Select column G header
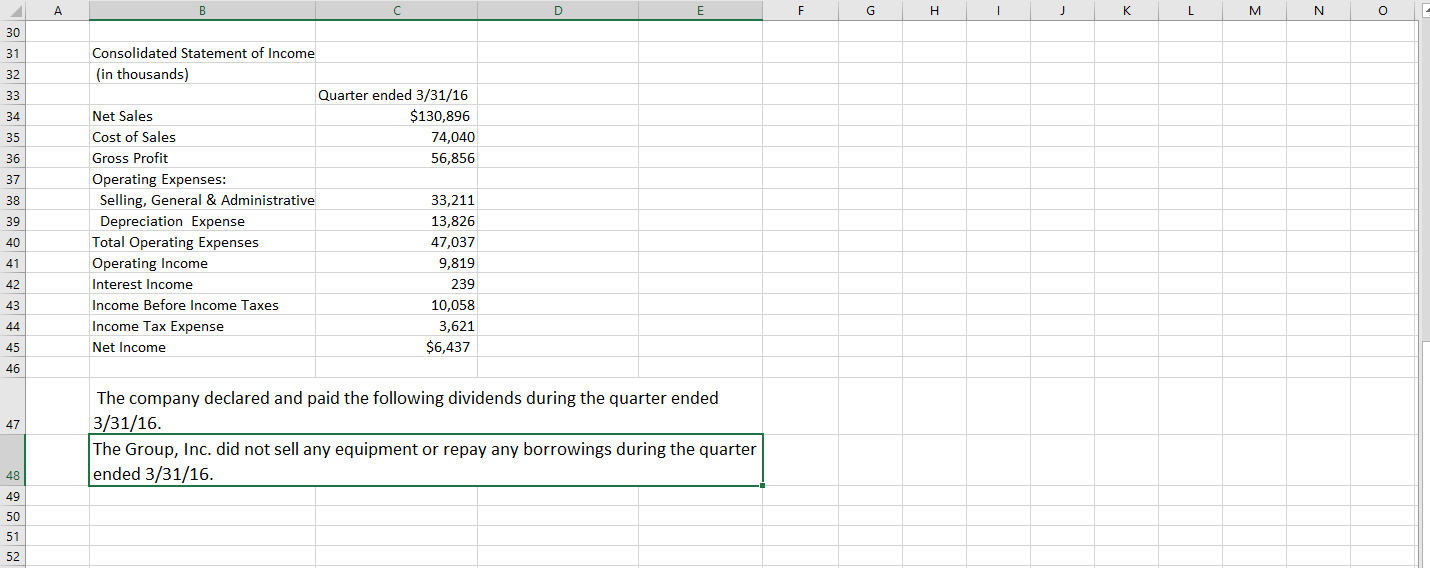Screen dimensions: 1430x568 pos(870,10)
